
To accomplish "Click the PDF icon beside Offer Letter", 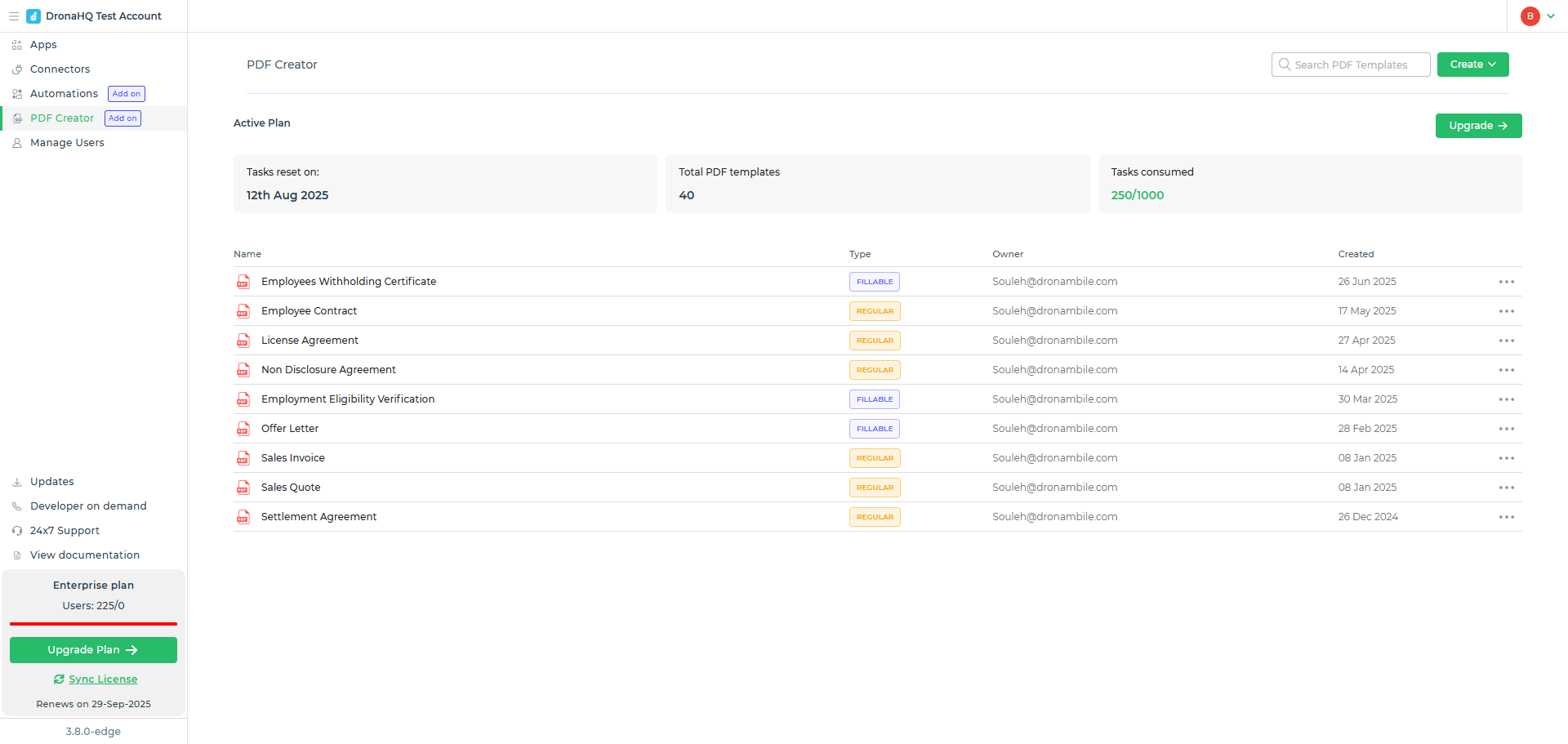I will (x=243, y=429).
